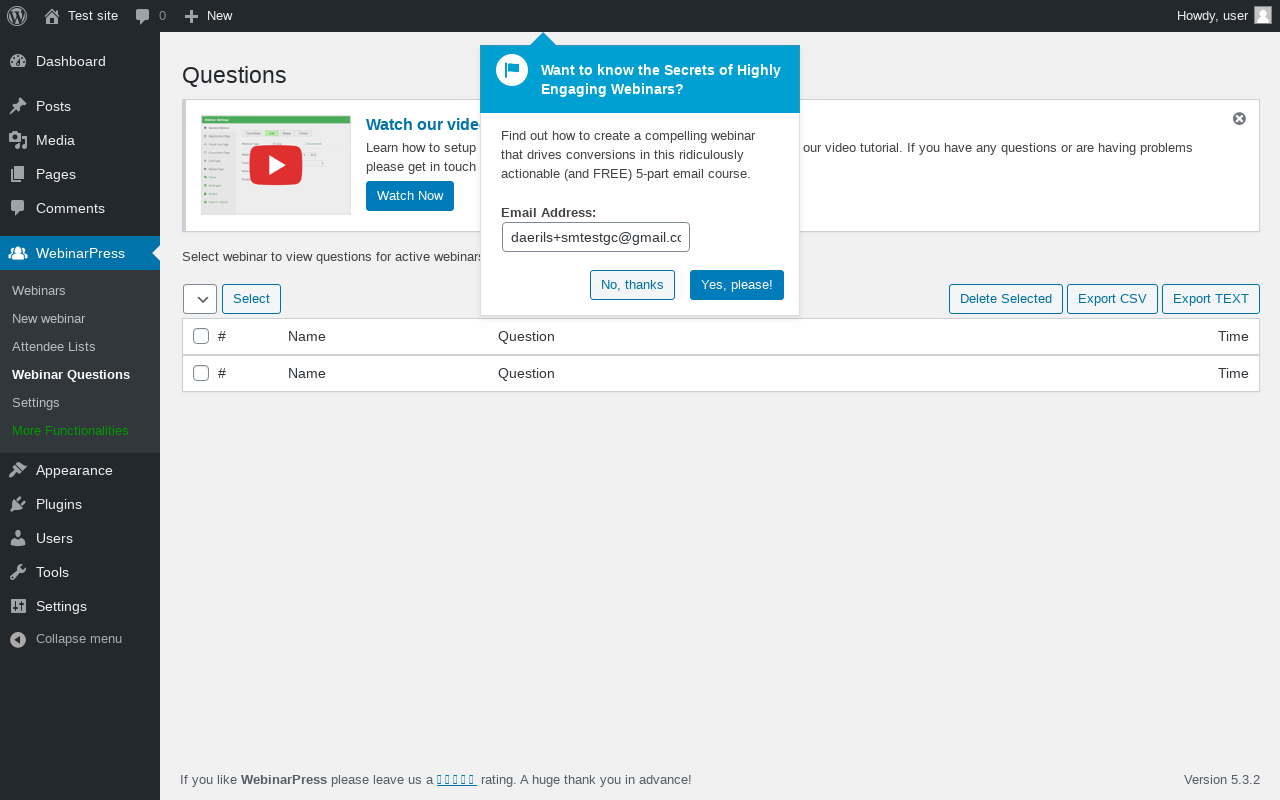The width and height of the screenshot is (1280, 800).
Task: Click the Name column header
Action: [x=307, y=336]
